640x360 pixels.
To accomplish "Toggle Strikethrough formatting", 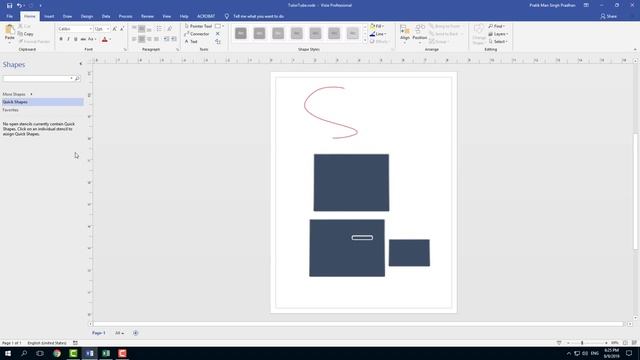I will tap(83, 39).
